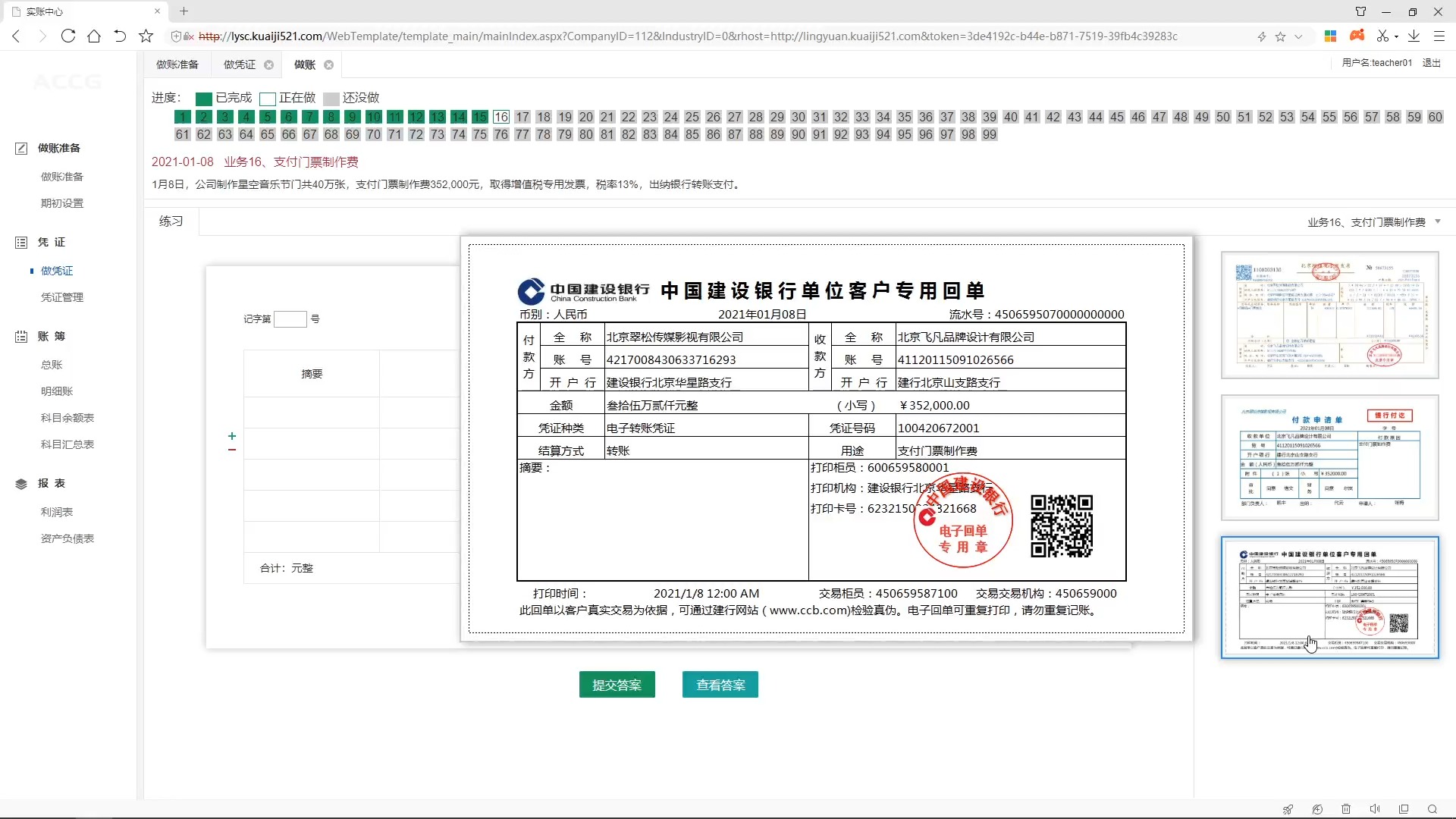Click the minus icon beside the voucher table
This screenshot has width=1456, height=819.
232,449
